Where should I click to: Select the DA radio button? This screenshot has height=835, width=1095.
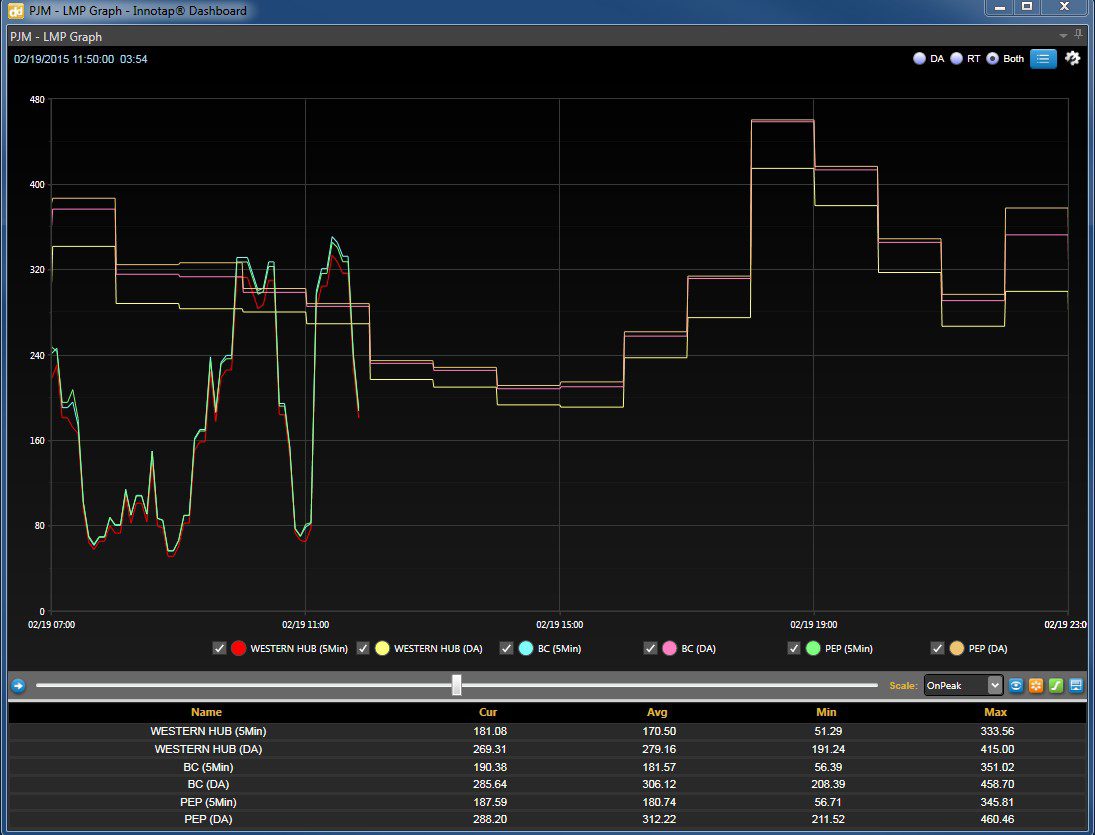[x=920, y=59]
